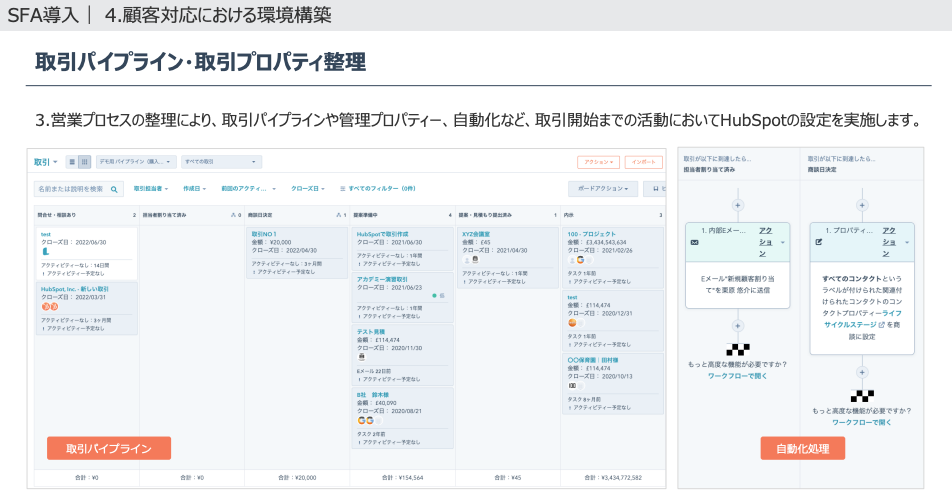
Task: Select the 商談日決定 trigger tab in automation panel
Action: point(862,164)
